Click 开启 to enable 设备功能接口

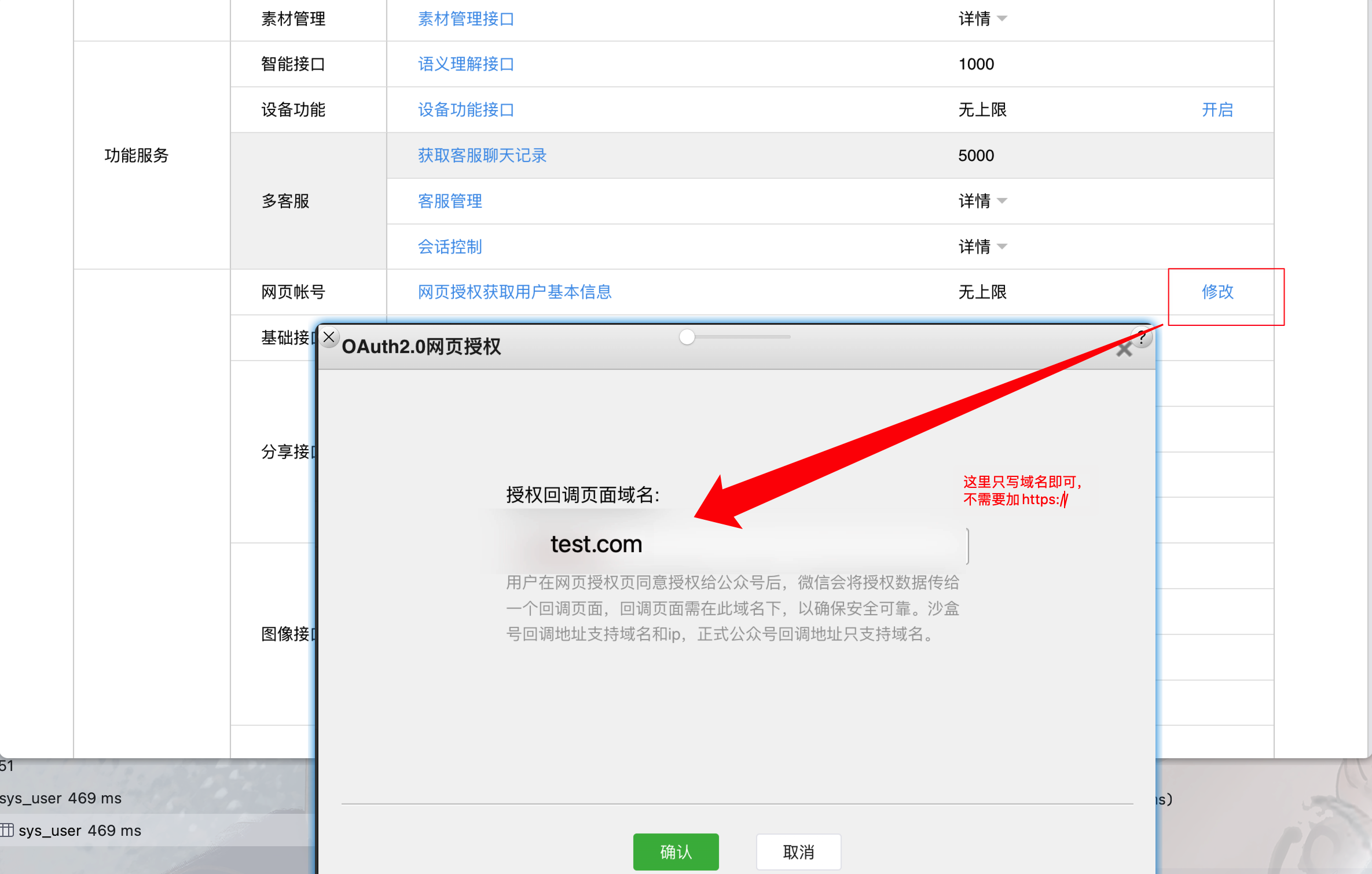point(1217,109)
